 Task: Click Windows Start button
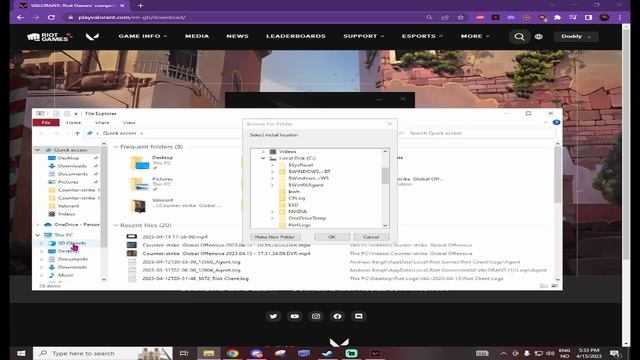click(21, 353)
